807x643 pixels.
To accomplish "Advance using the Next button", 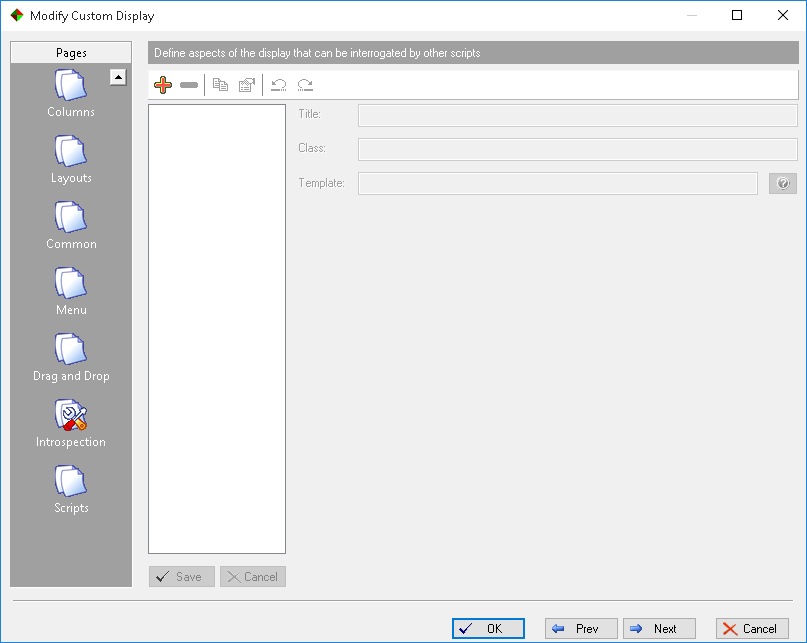I will 659,628.
